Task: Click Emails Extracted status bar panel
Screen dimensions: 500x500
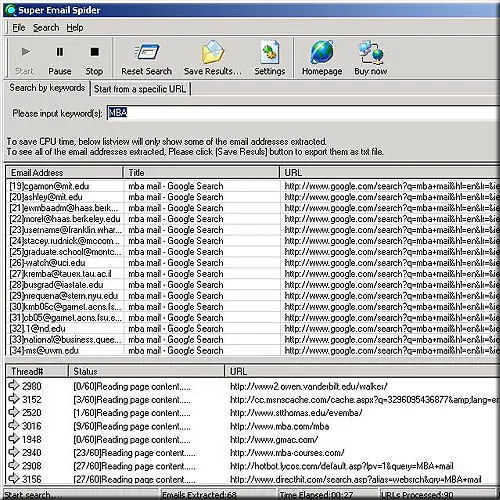Action: 218,494
